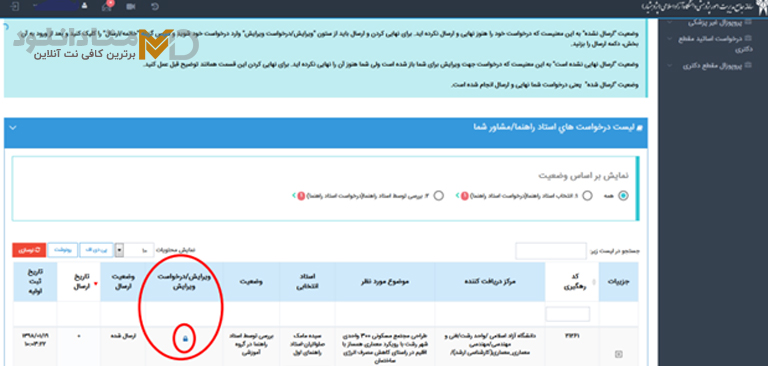Click the tracking code cell in the row
Screen dimensions: 768x366
[x=572, y=336]
